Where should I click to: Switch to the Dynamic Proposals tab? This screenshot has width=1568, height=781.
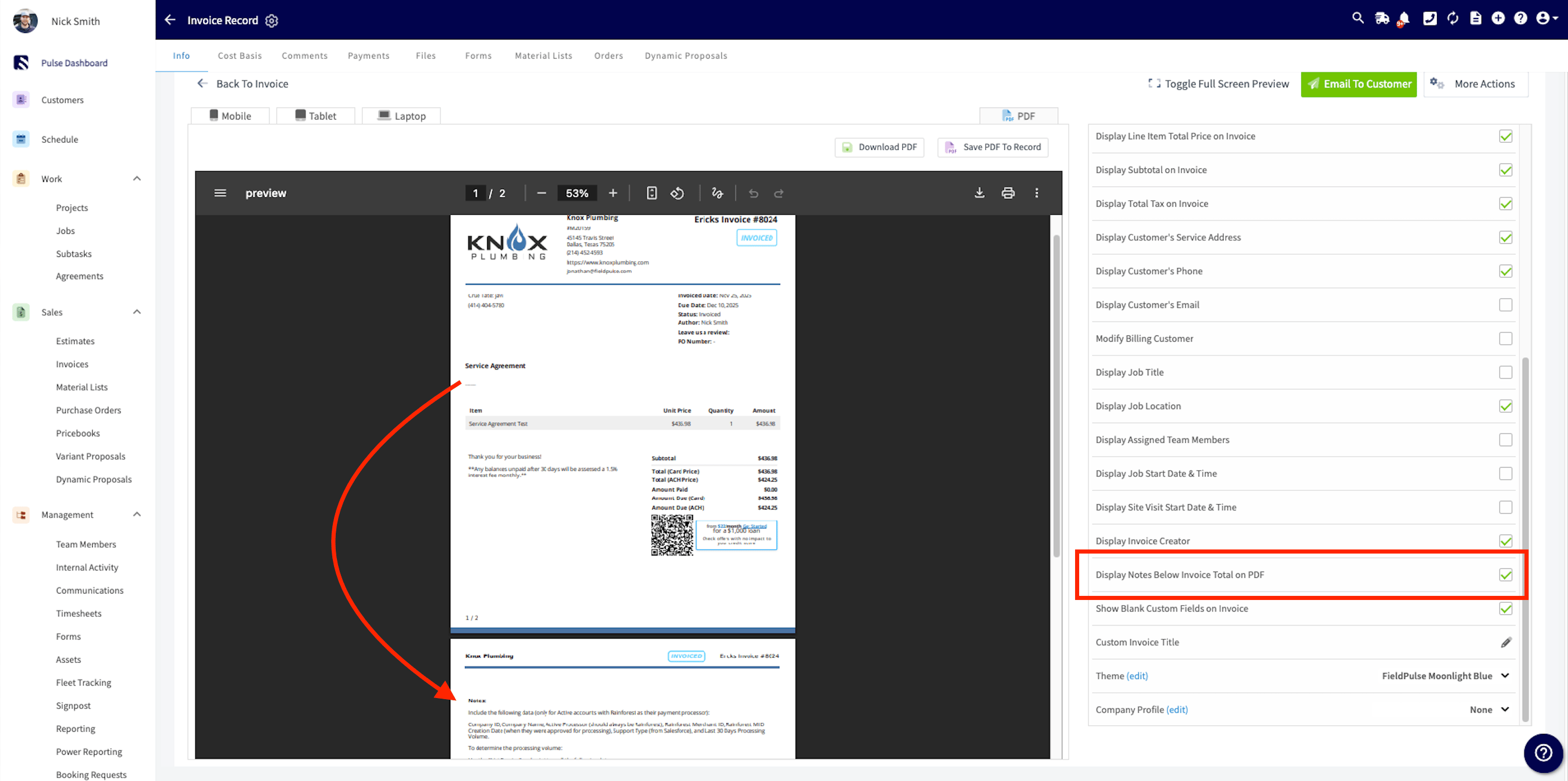[x=685, y=56]
